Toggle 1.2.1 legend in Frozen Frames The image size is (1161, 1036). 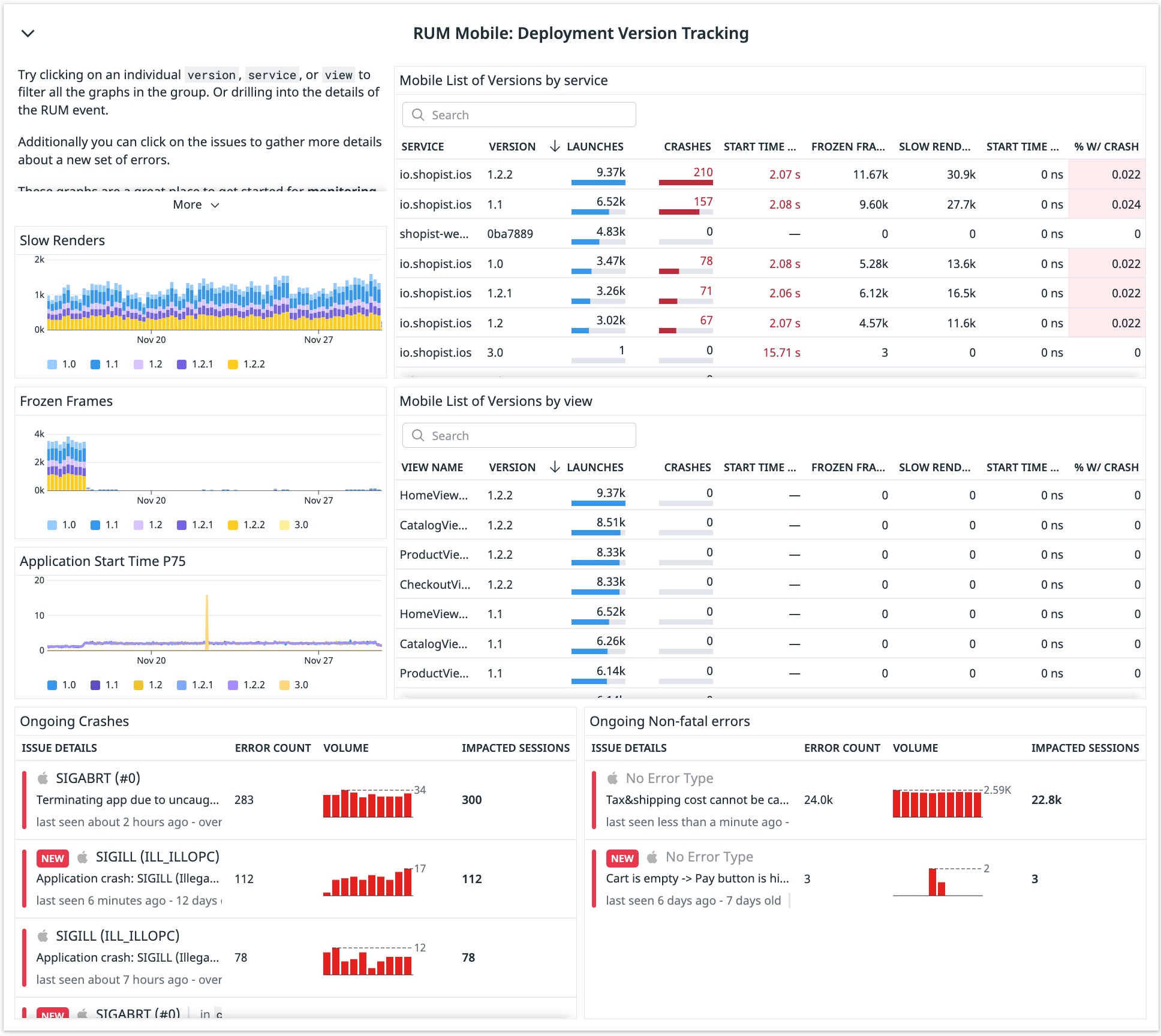coord(195,525)
